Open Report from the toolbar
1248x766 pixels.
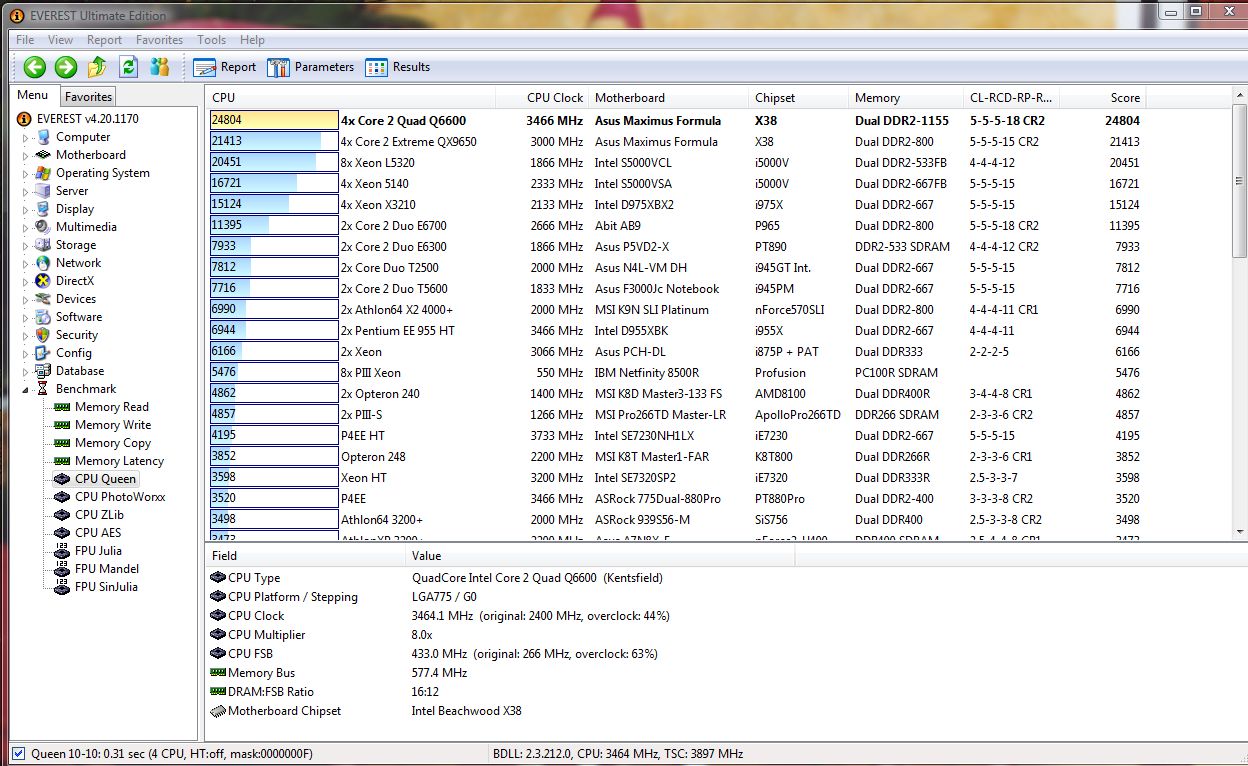(225, 67)
